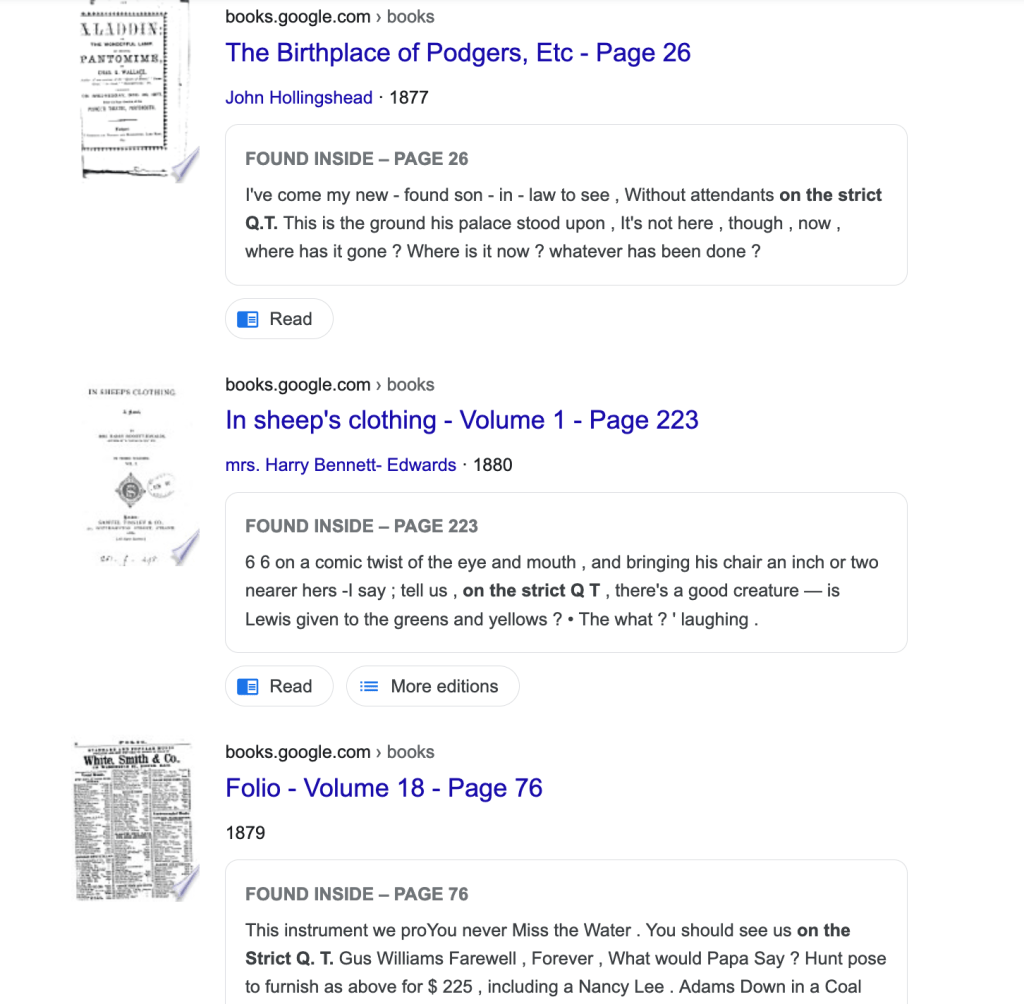This screenshot has height=1004, width=1024.
Task: Click the In Sheep's Clothing cover thumbnail
Action: pos(136,476)
